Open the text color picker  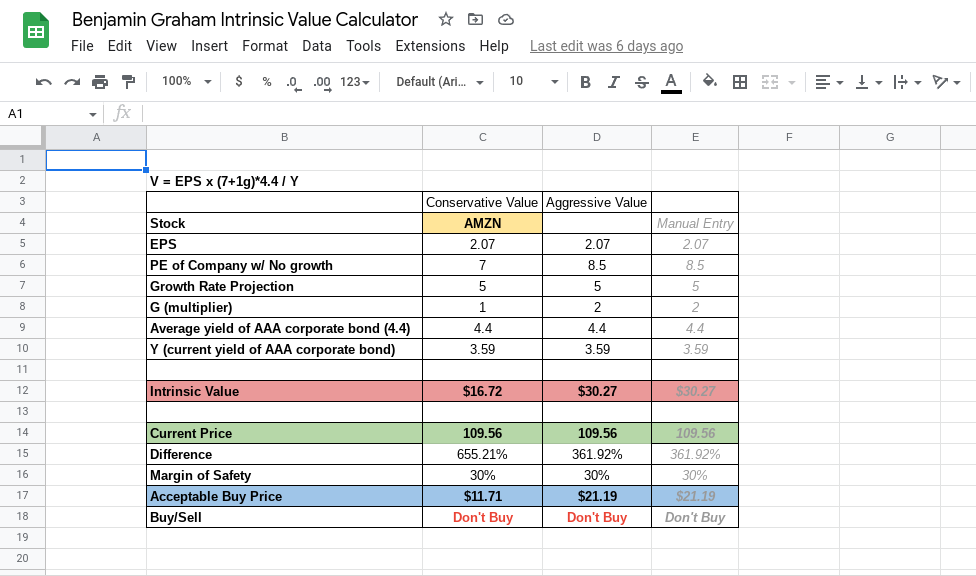[x=671, y=82]
